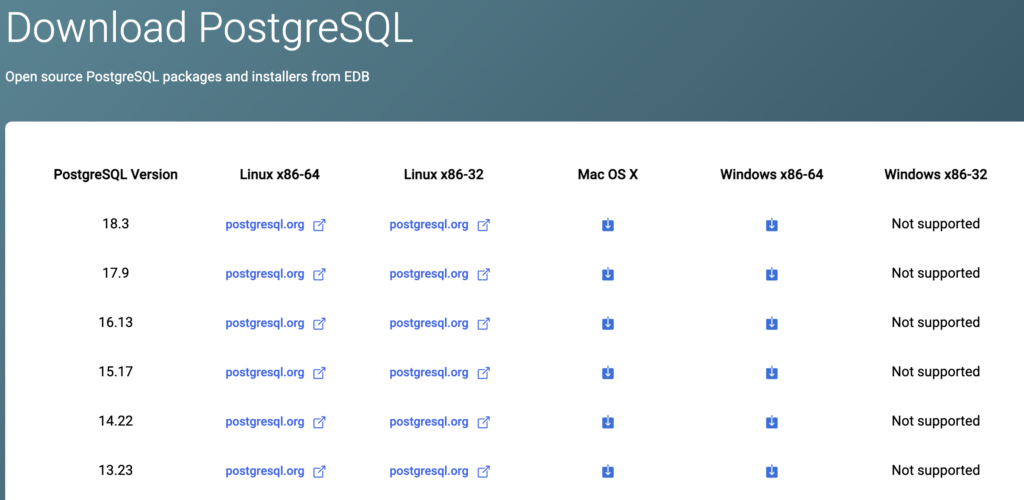
Task: Open postgresql.org link for 18.3 Linux x86-64
Action: (265, 225)
